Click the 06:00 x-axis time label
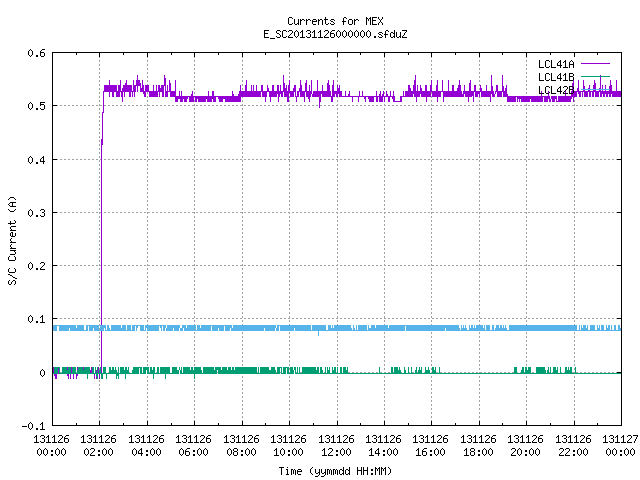The height and width of the screenshot is (480, 640). [x=193, y=452]
